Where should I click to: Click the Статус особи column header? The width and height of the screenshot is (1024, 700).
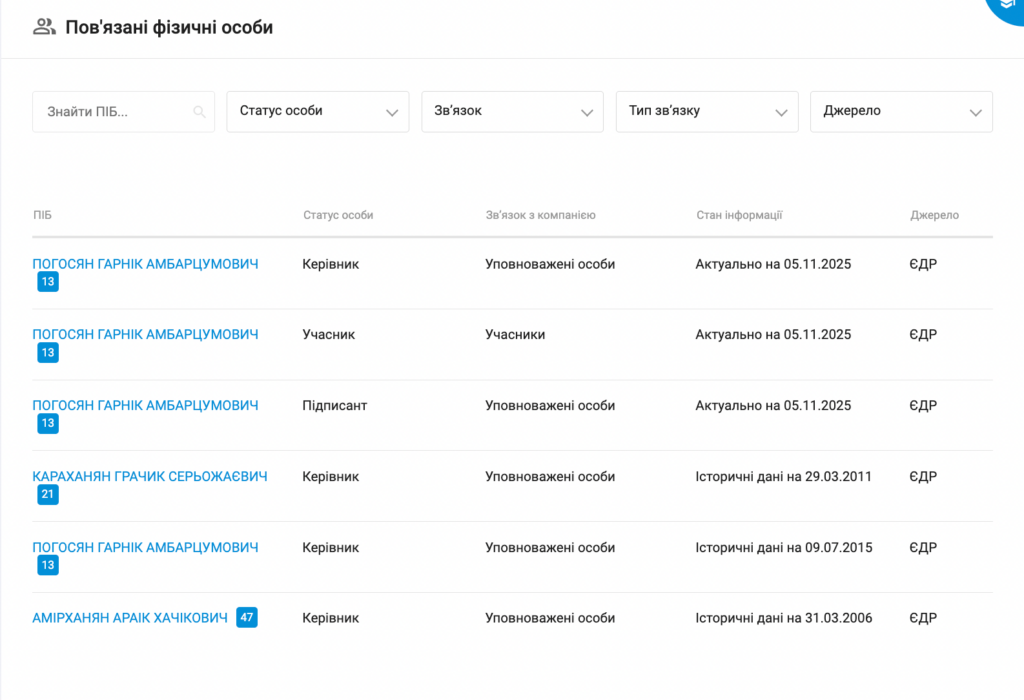pyautogui.click(x=338, y=215)
